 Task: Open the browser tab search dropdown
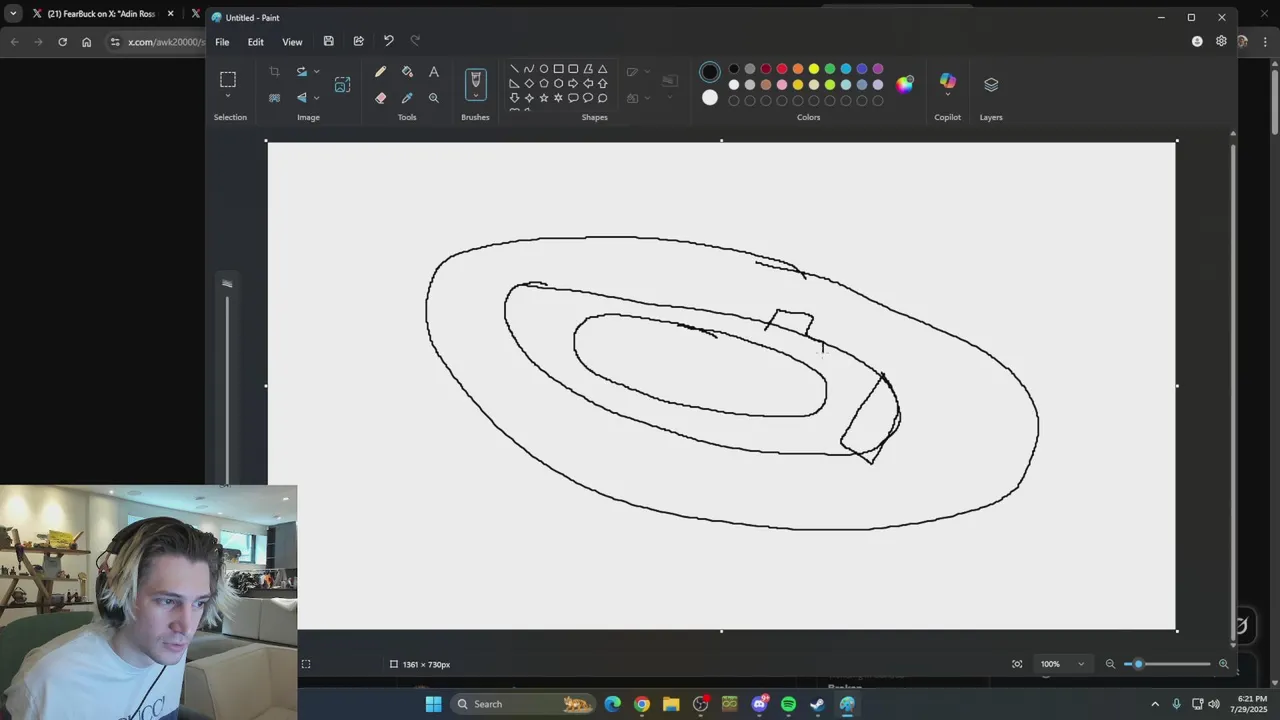pos(13,14)
